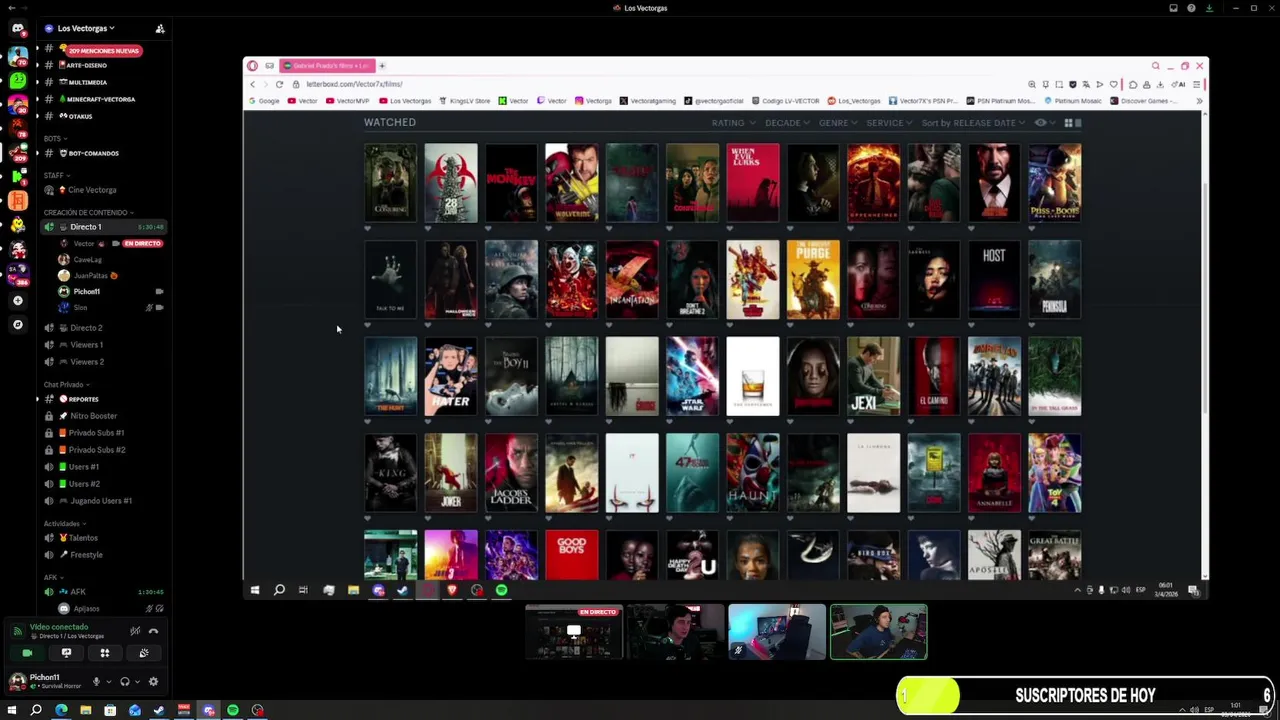Click Video conectado status text
Viewport: 1280px width, 720px height.
click(59, 627)
